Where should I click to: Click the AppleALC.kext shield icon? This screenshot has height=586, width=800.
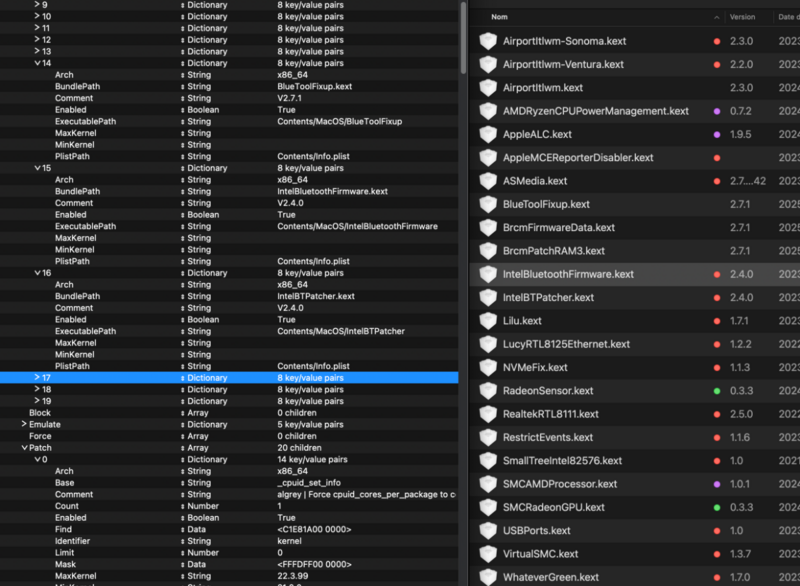tap(487, 135)
